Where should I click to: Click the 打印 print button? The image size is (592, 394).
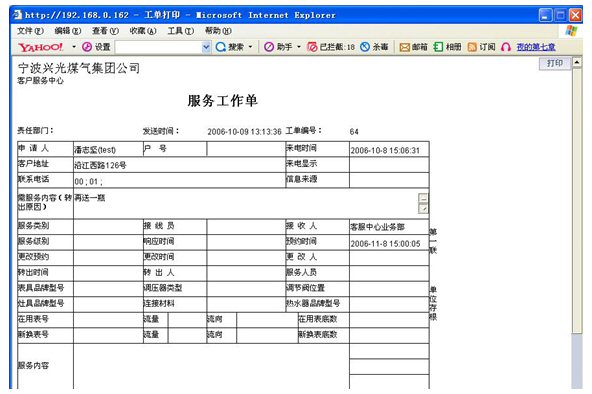pyautogui.click(x=555, y=63)
